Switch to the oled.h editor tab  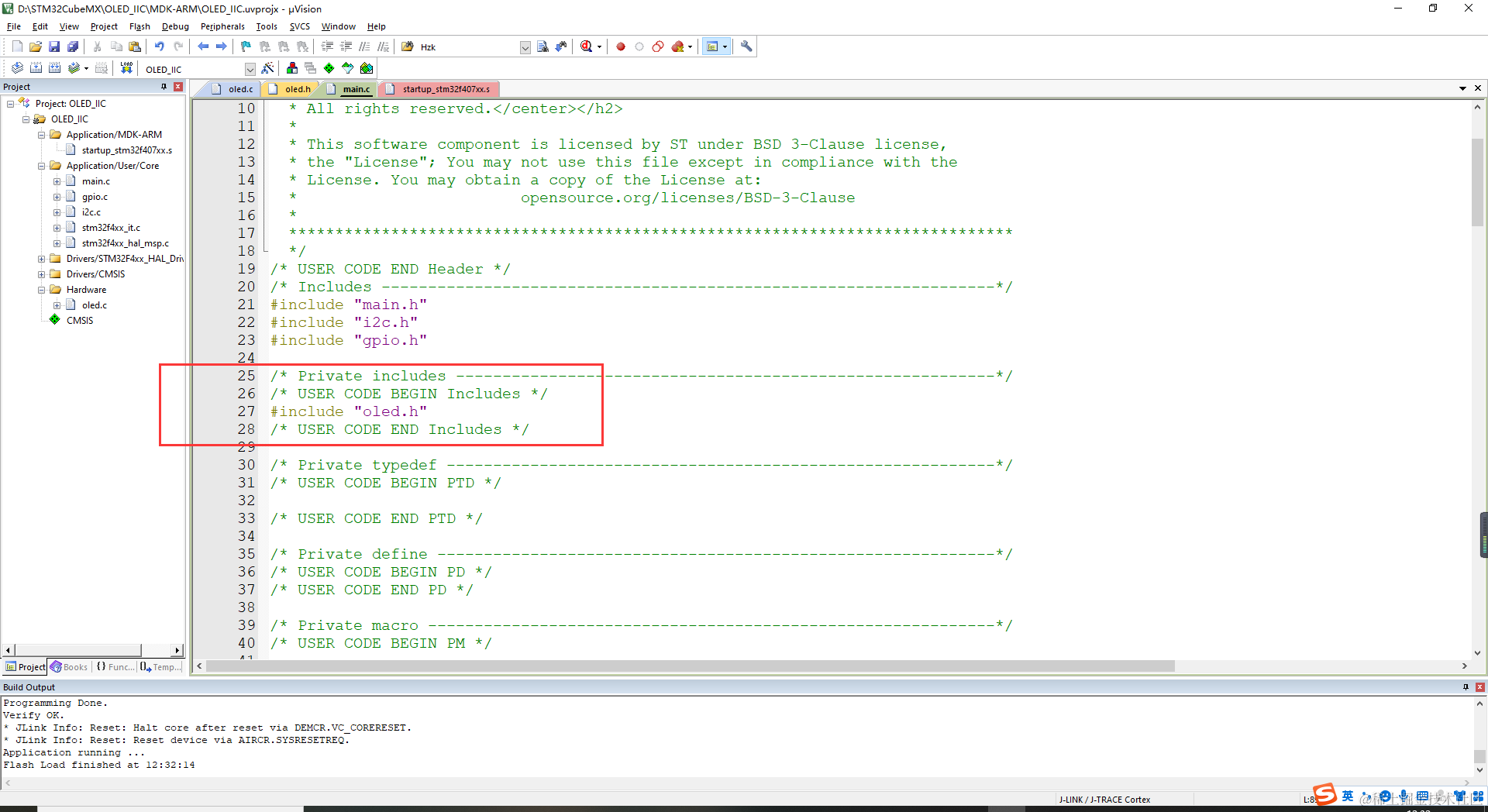pos(291,89)
